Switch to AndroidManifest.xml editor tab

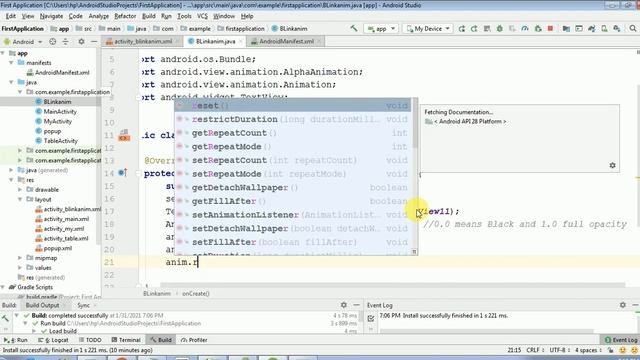[x=286, y=41]
